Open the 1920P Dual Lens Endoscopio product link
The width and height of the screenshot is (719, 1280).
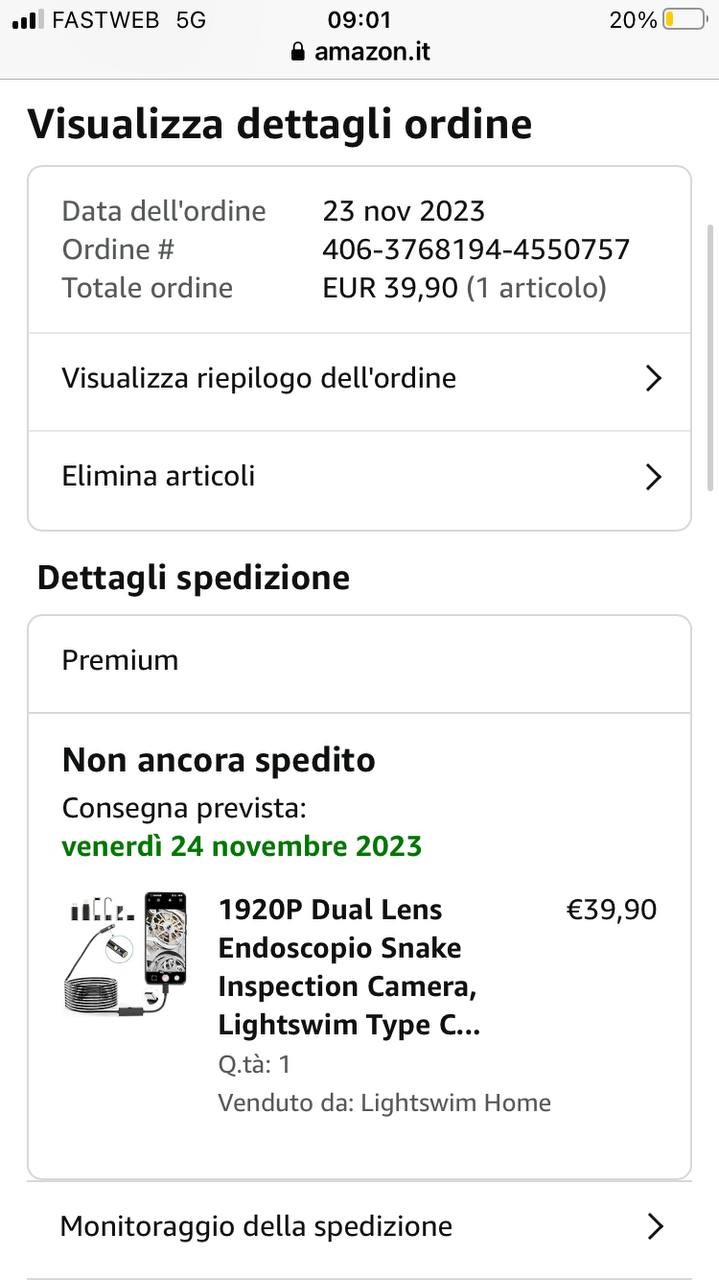coord(348,967)
